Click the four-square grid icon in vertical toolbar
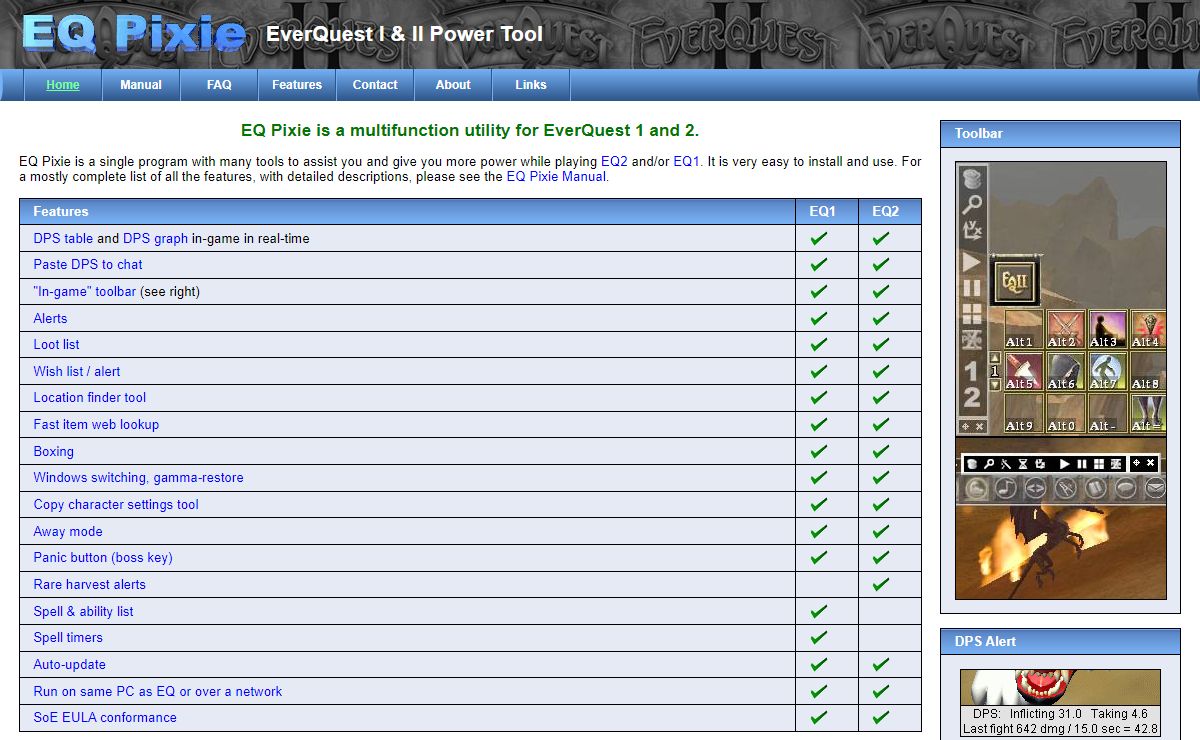The image size is (1200, 740). point(972,314)
